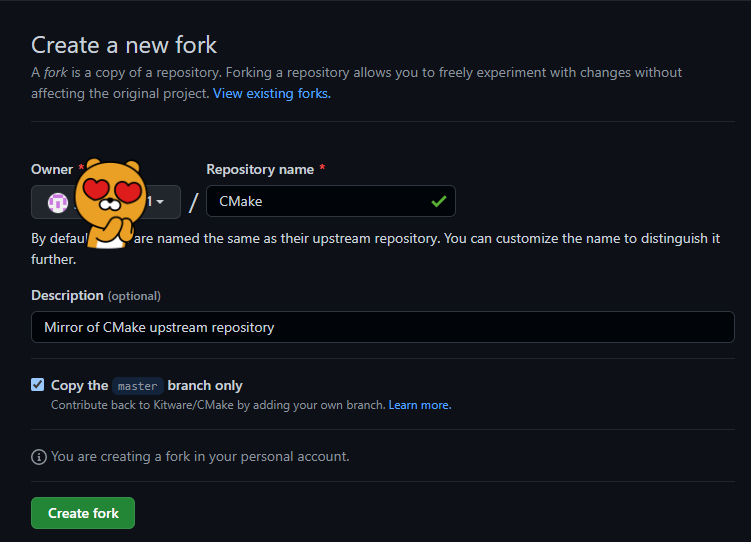The height and width of the screenshot is (542, 751).
Task: Edit the Description field text
Action: [383, 327]
